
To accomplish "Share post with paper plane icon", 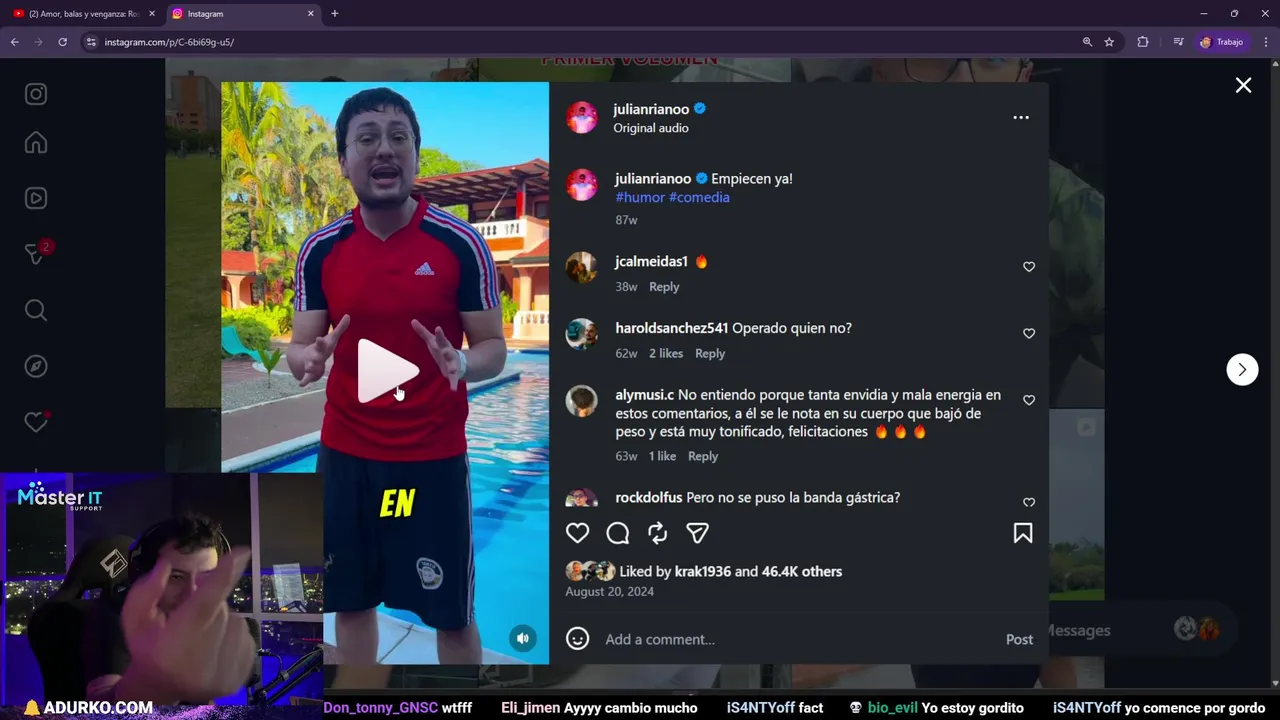I will (x=698, y=533).
